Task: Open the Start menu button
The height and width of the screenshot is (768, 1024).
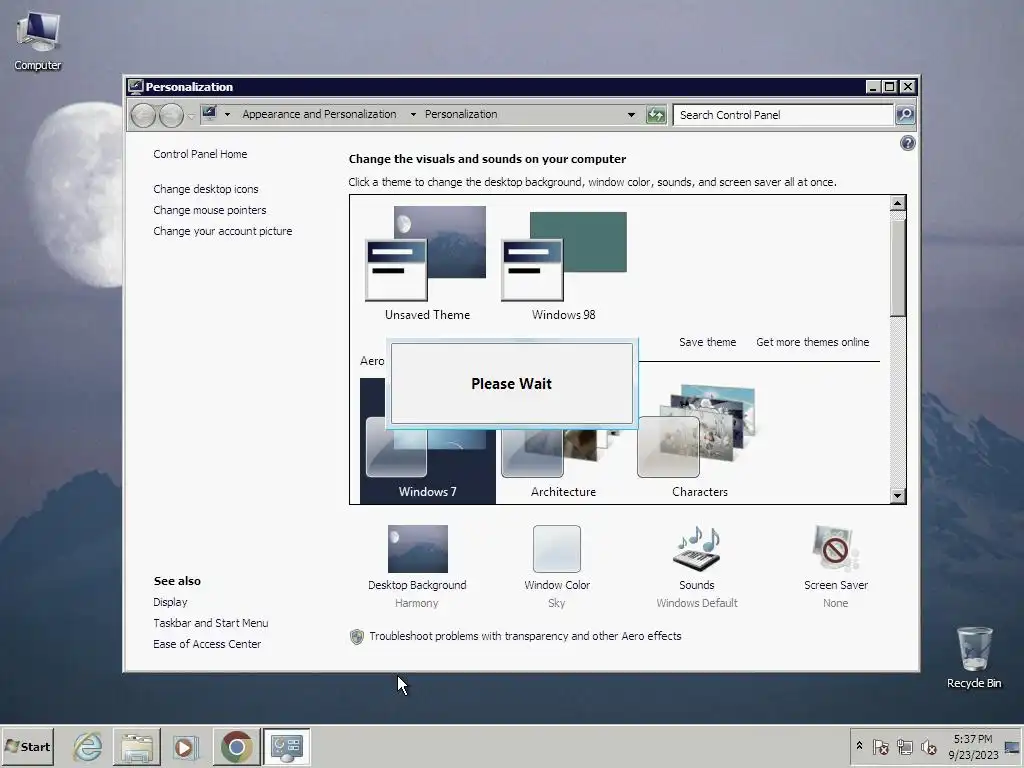Action: [x=27, y=746]
